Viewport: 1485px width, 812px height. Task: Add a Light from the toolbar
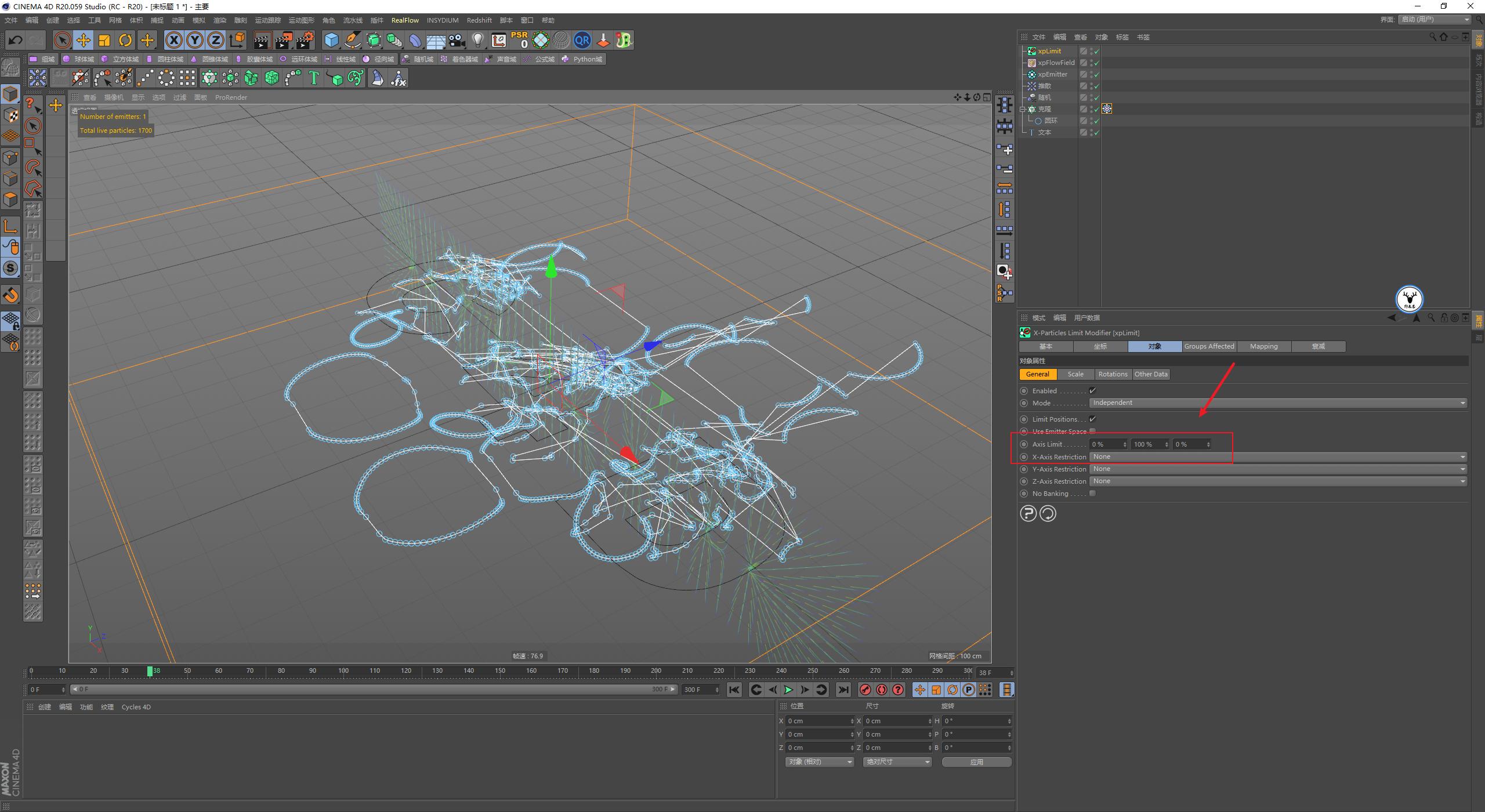[477, 40]
